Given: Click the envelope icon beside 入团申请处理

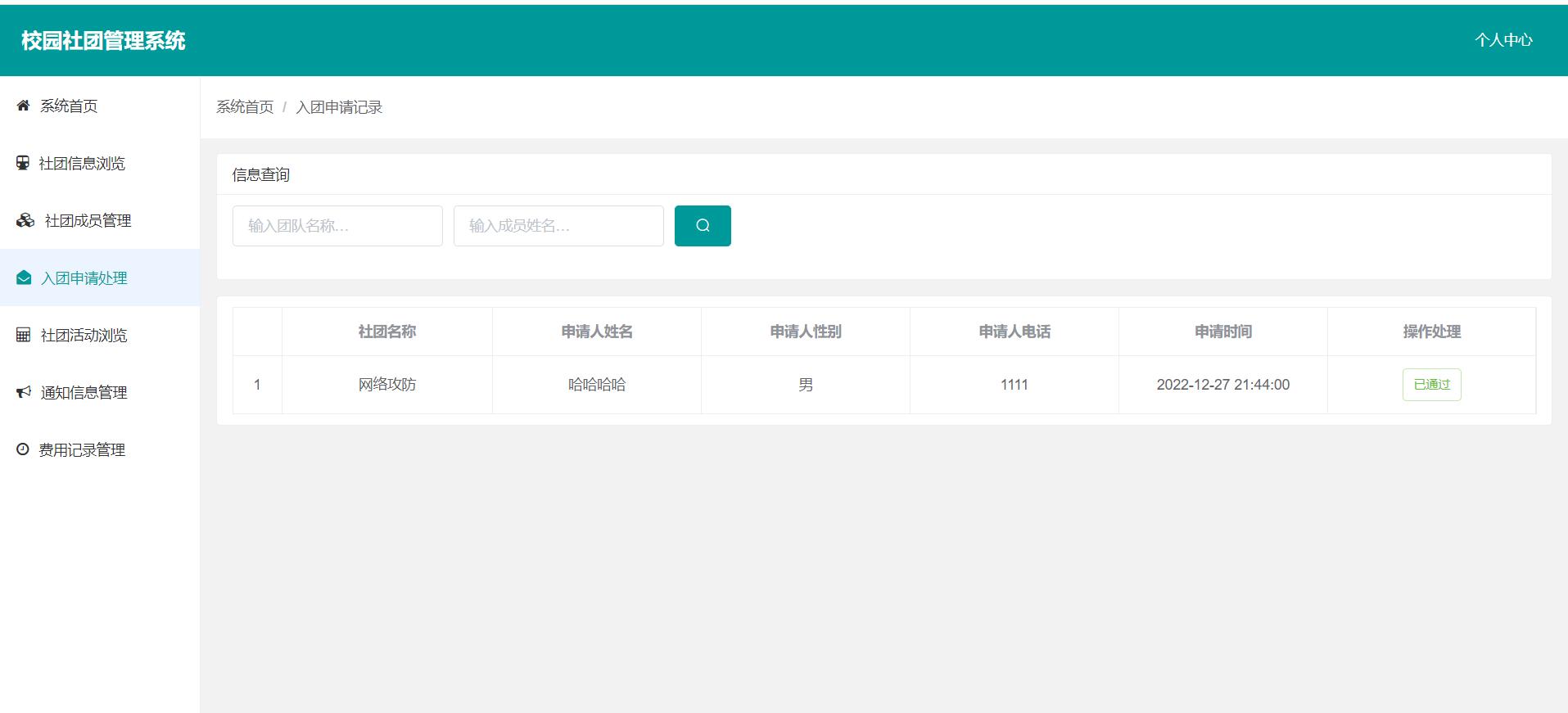Looking at the screenshot, I should point(24,278).
